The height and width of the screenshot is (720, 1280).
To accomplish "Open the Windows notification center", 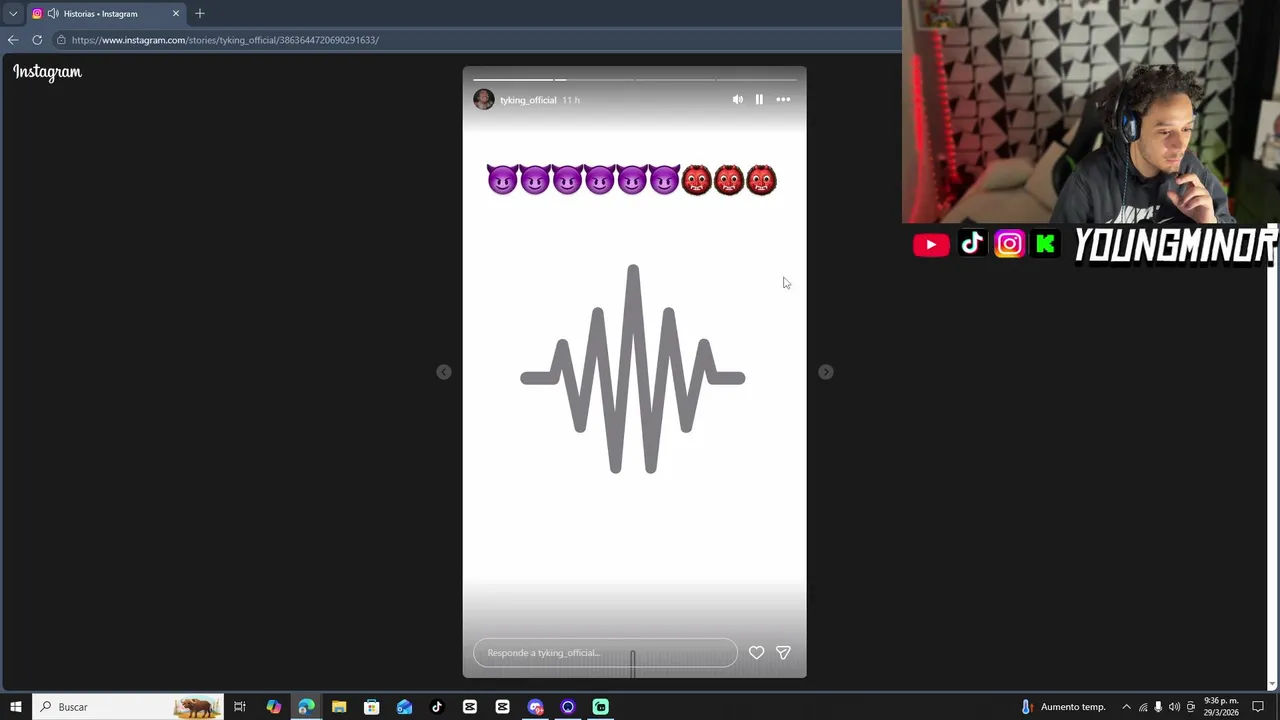I will (1259, 707).
